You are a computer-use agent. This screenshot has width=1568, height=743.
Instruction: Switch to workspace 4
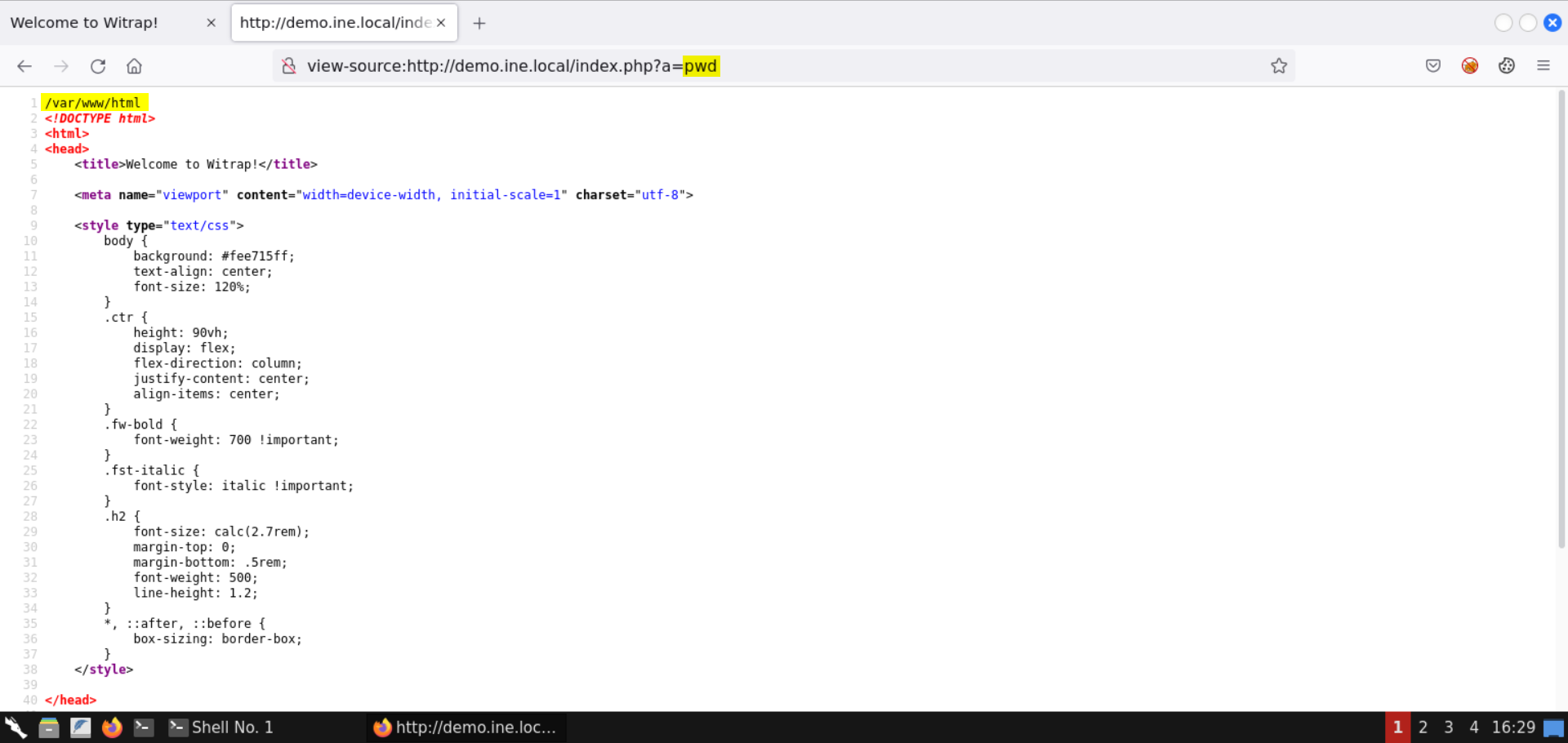tap(1474, 727)
